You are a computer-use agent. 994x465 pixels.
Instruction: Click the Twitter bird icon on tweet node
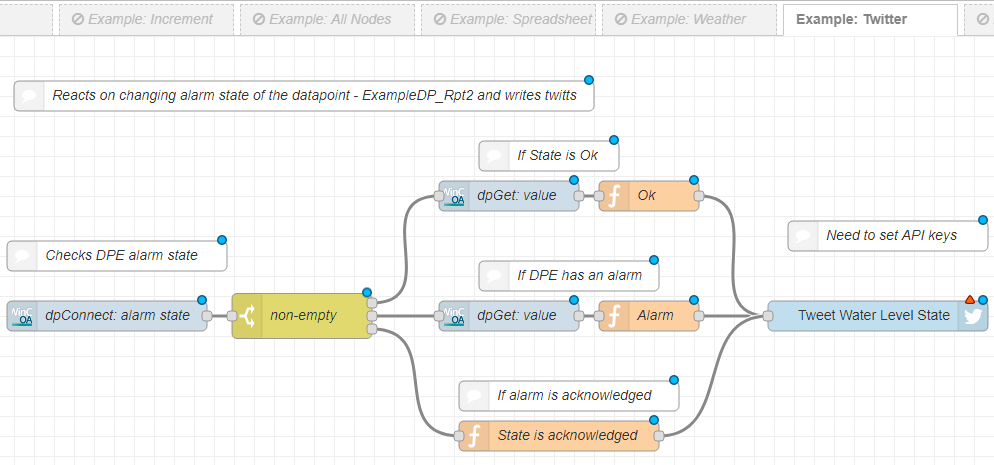coord(973,316)
